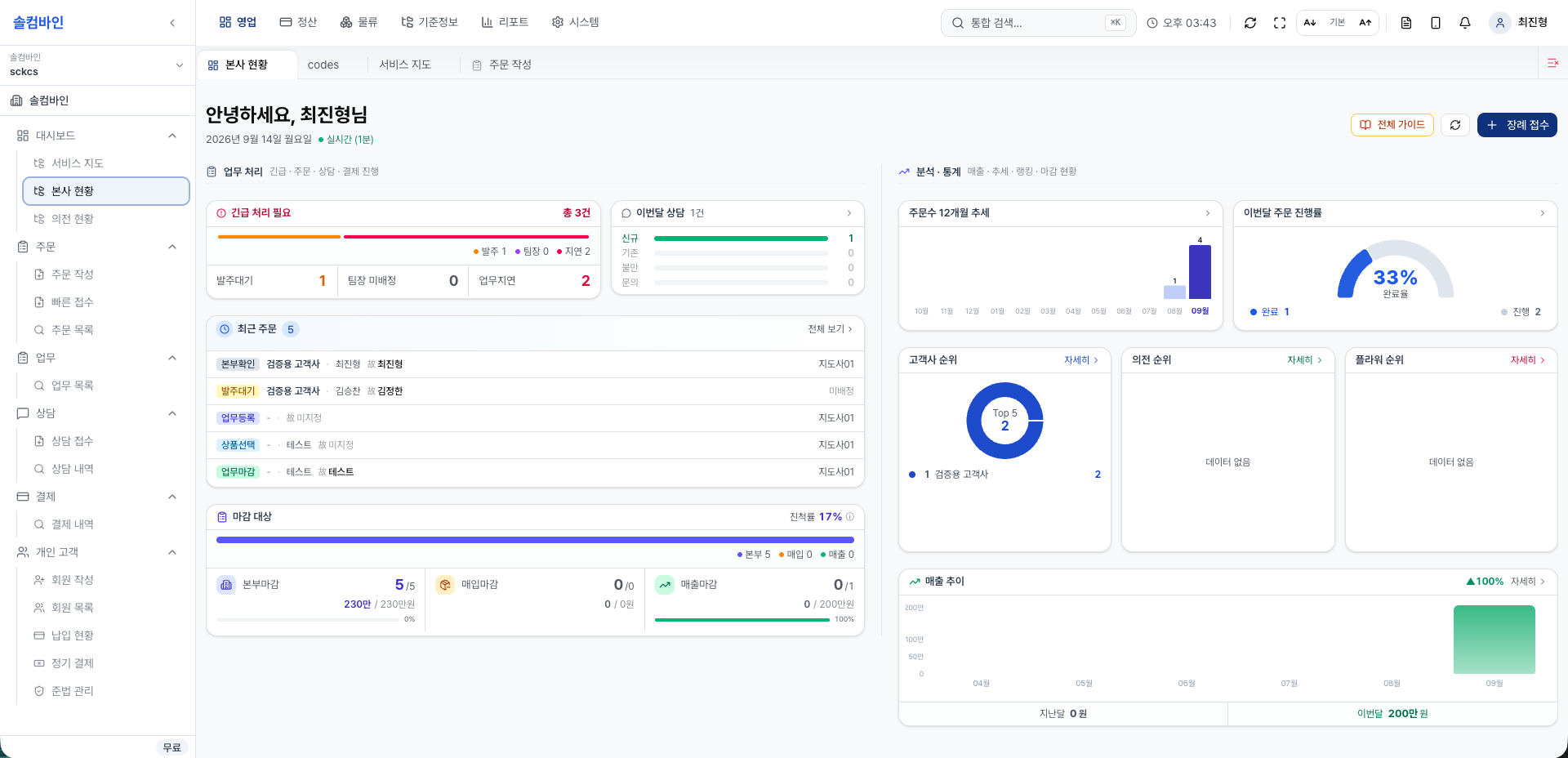Open the user profile avatar for 최진형
The width and height of the screenshot is (1568, 758).
pos(1500,23)
